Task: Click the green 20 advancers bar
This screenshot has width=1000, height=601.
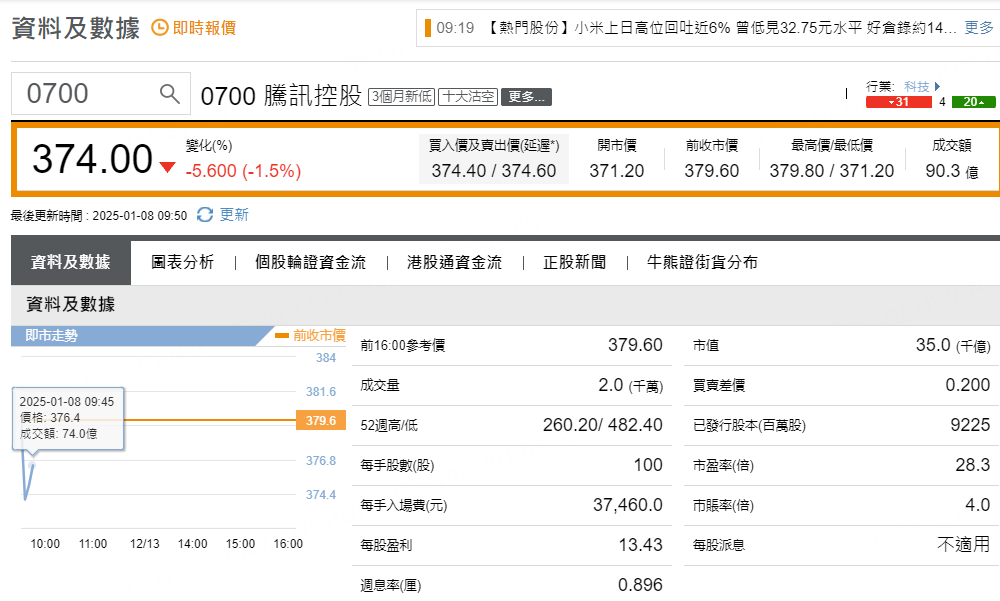Action: pyautogui.click(x=973, y=102)
